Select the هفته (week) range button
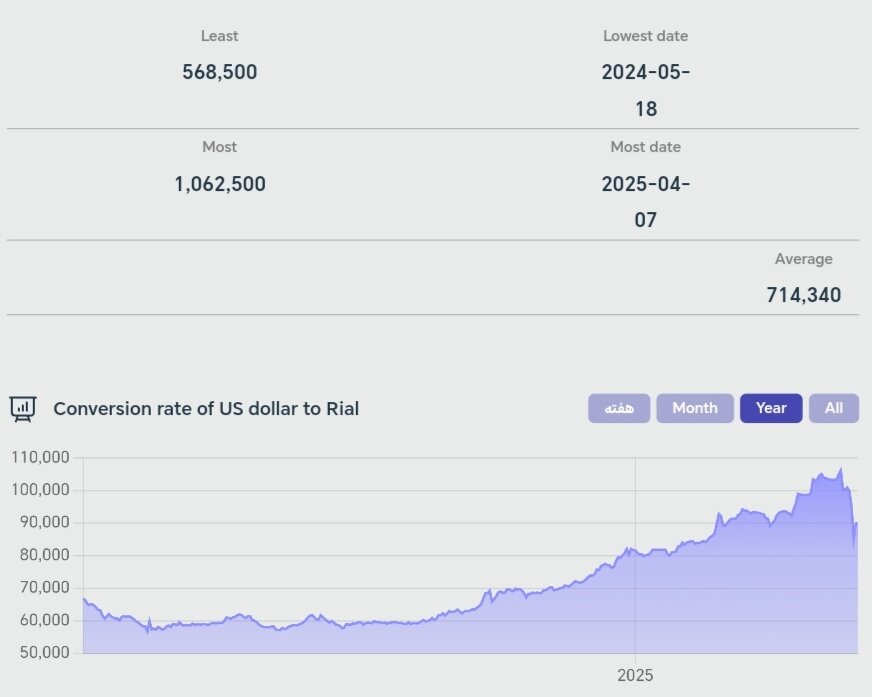Image resolution: width=872 pixels, height=697 pixels. tap(619, 408)
